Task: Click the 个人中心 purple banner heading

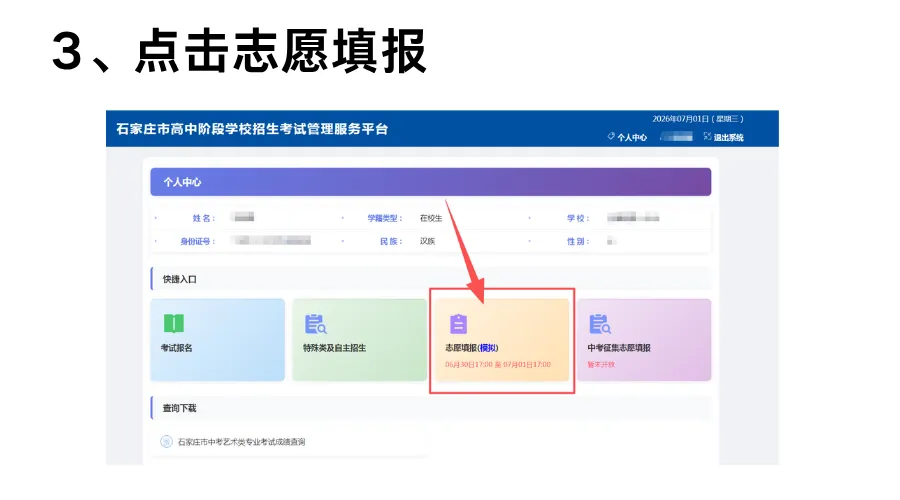Action: (183, 182)
